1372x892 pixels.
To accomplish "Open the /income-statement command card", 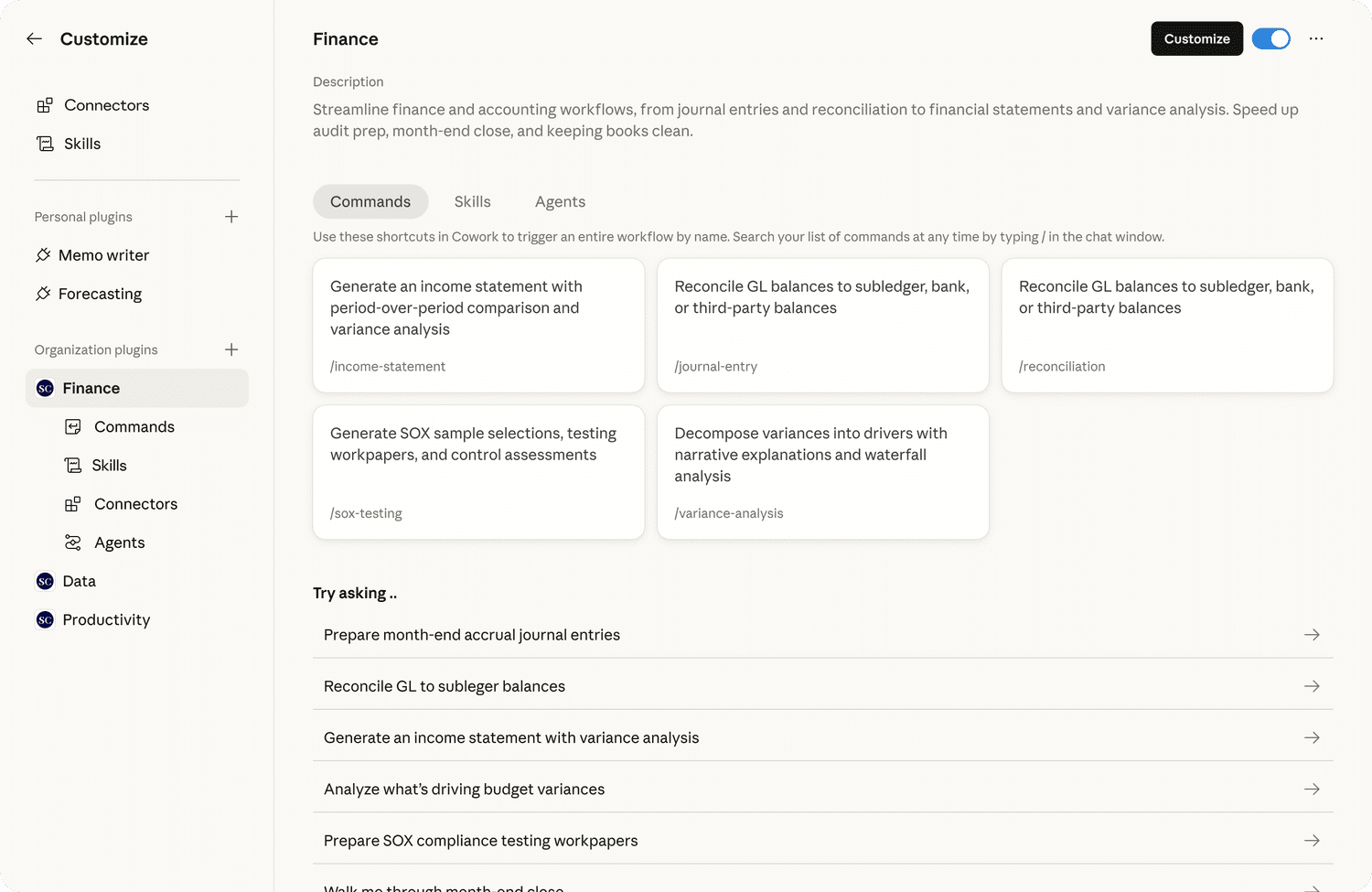I will coord(478,326).
